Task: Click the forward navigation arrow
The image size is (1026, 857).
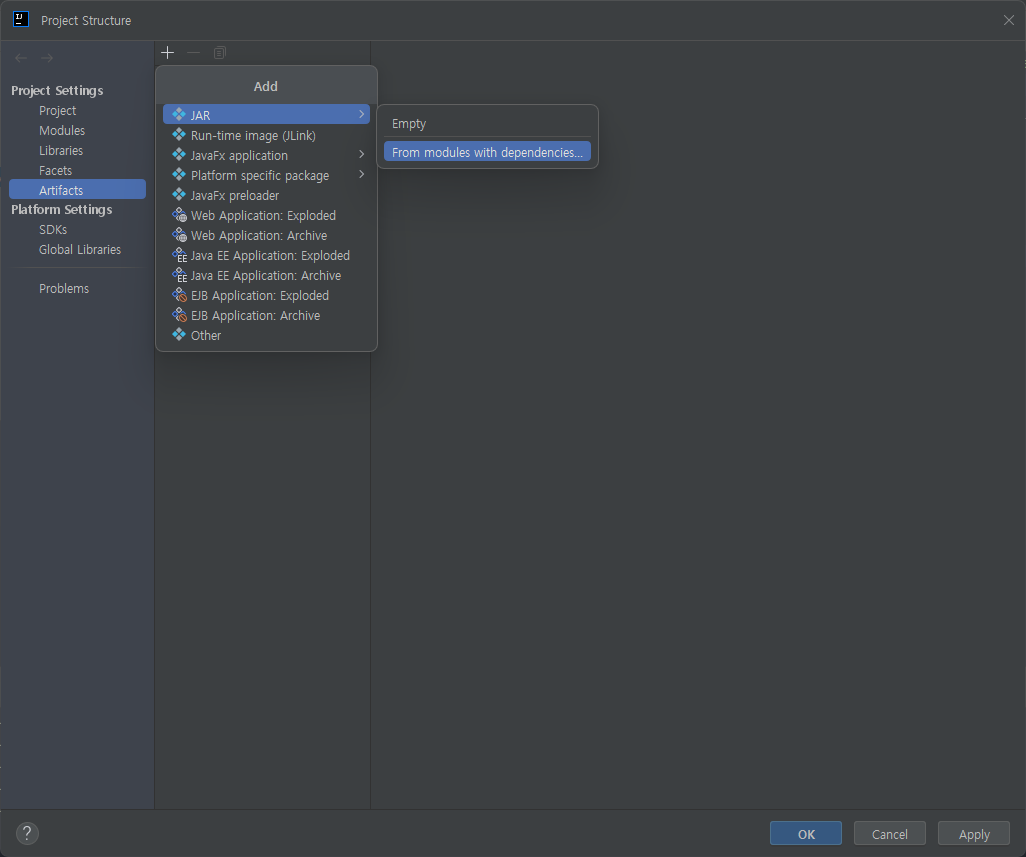Action: 47,58
